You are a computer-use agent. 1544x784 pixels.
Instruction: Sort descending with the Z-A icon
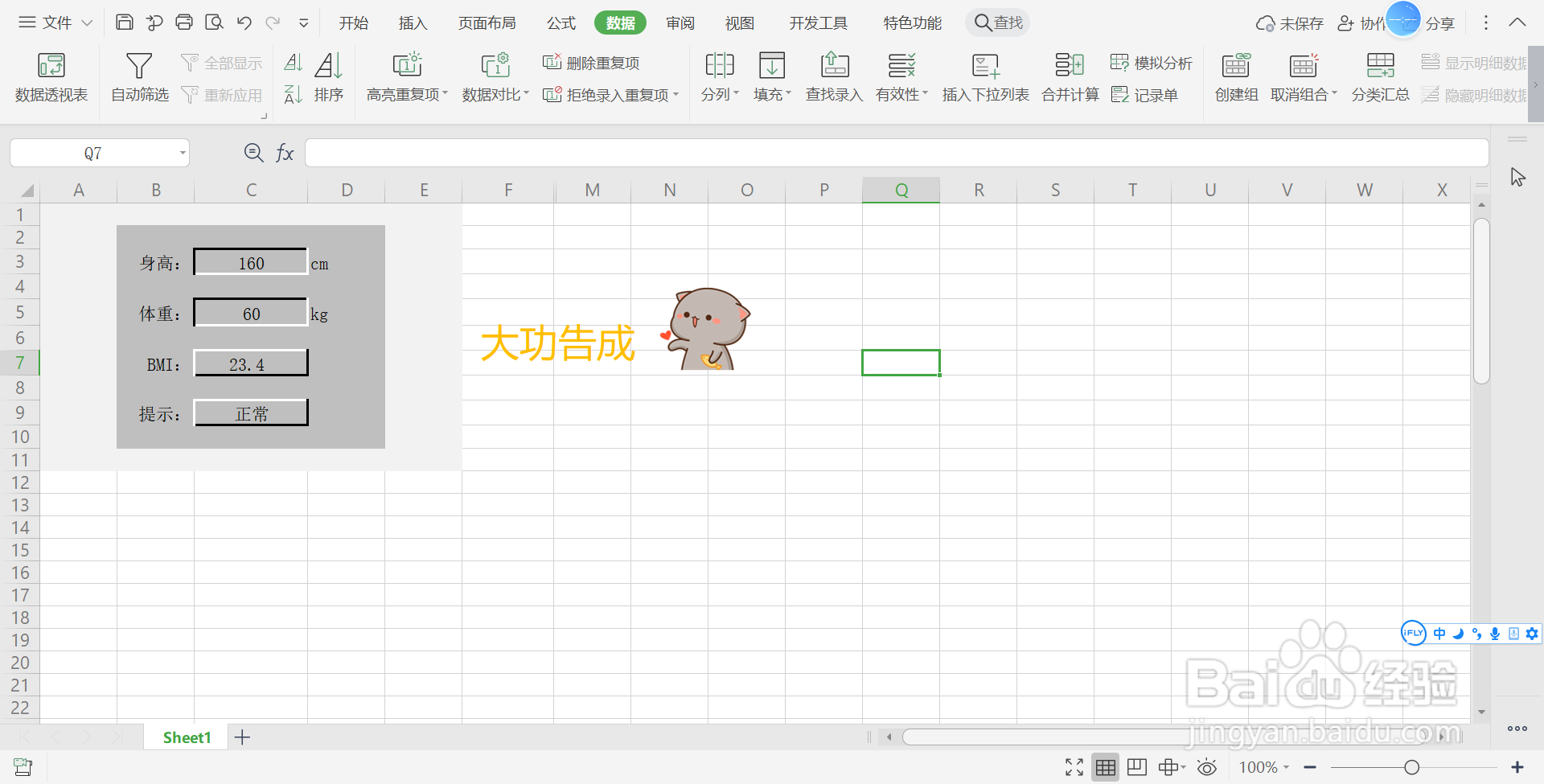tap(294, 95)
